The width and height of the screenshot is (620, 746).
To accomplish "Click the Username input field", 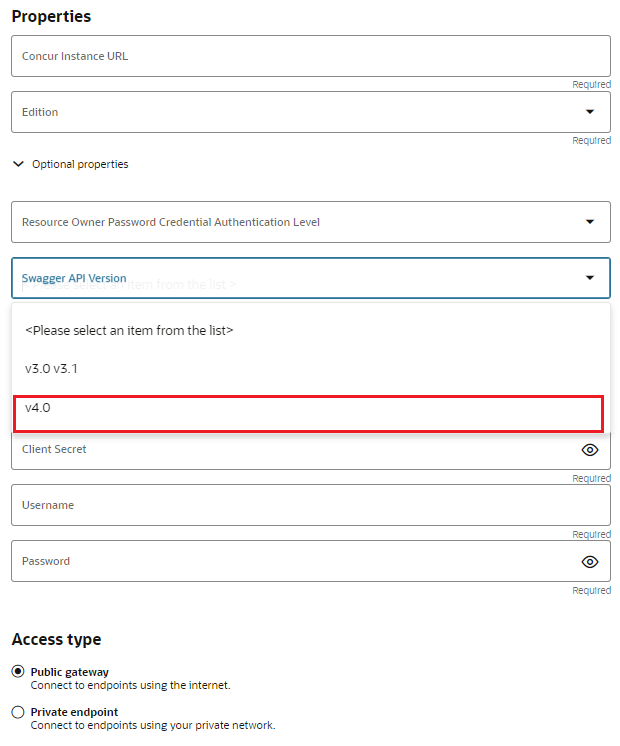I will pos(310,506).
